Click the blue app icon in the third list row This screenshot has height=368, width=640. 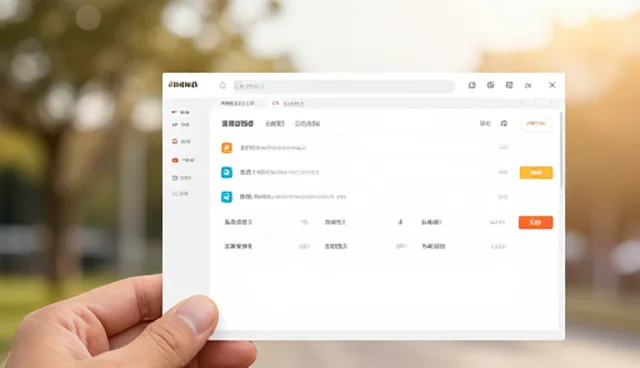(227, 197)
